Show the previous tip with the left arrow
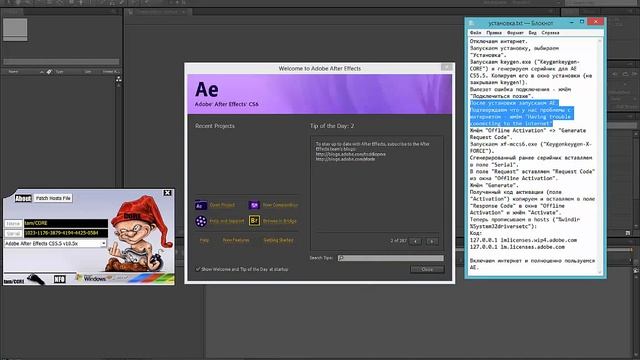 (x=416, y=241)
